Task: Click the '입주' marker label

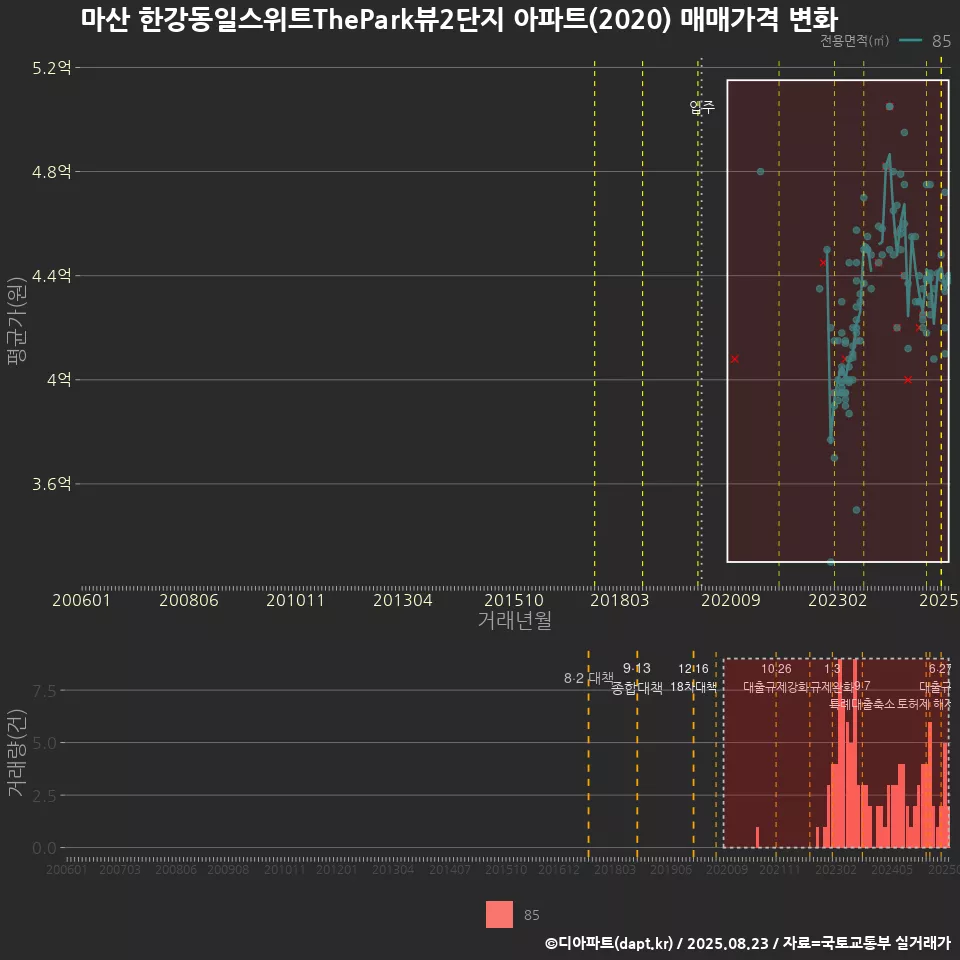Action: tap(702, 107)
